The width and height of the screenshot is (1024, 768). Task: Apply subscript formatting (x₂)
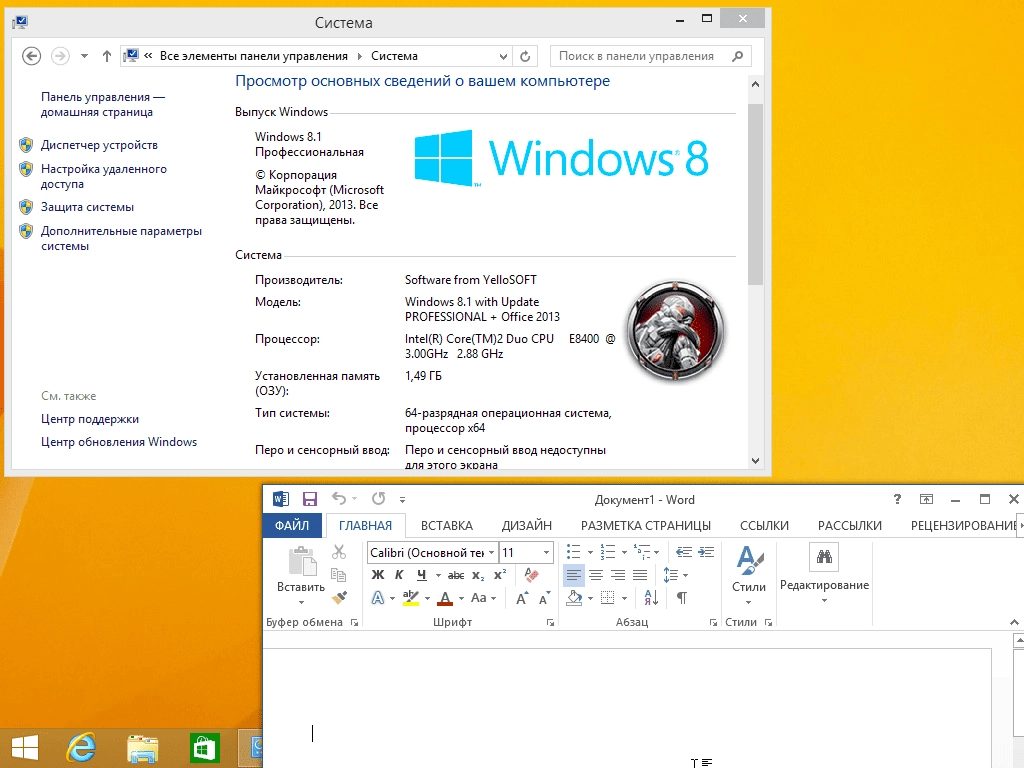478,575
